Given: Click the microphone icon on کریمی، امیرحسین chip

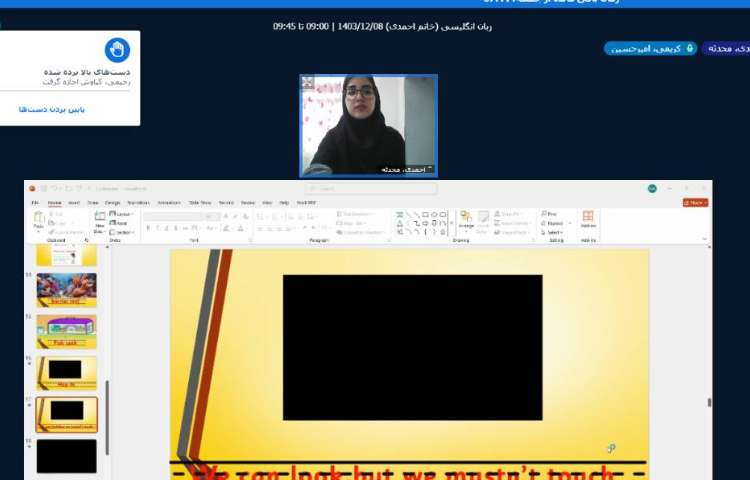Looking at the screenshot, I should pos(690,48).
